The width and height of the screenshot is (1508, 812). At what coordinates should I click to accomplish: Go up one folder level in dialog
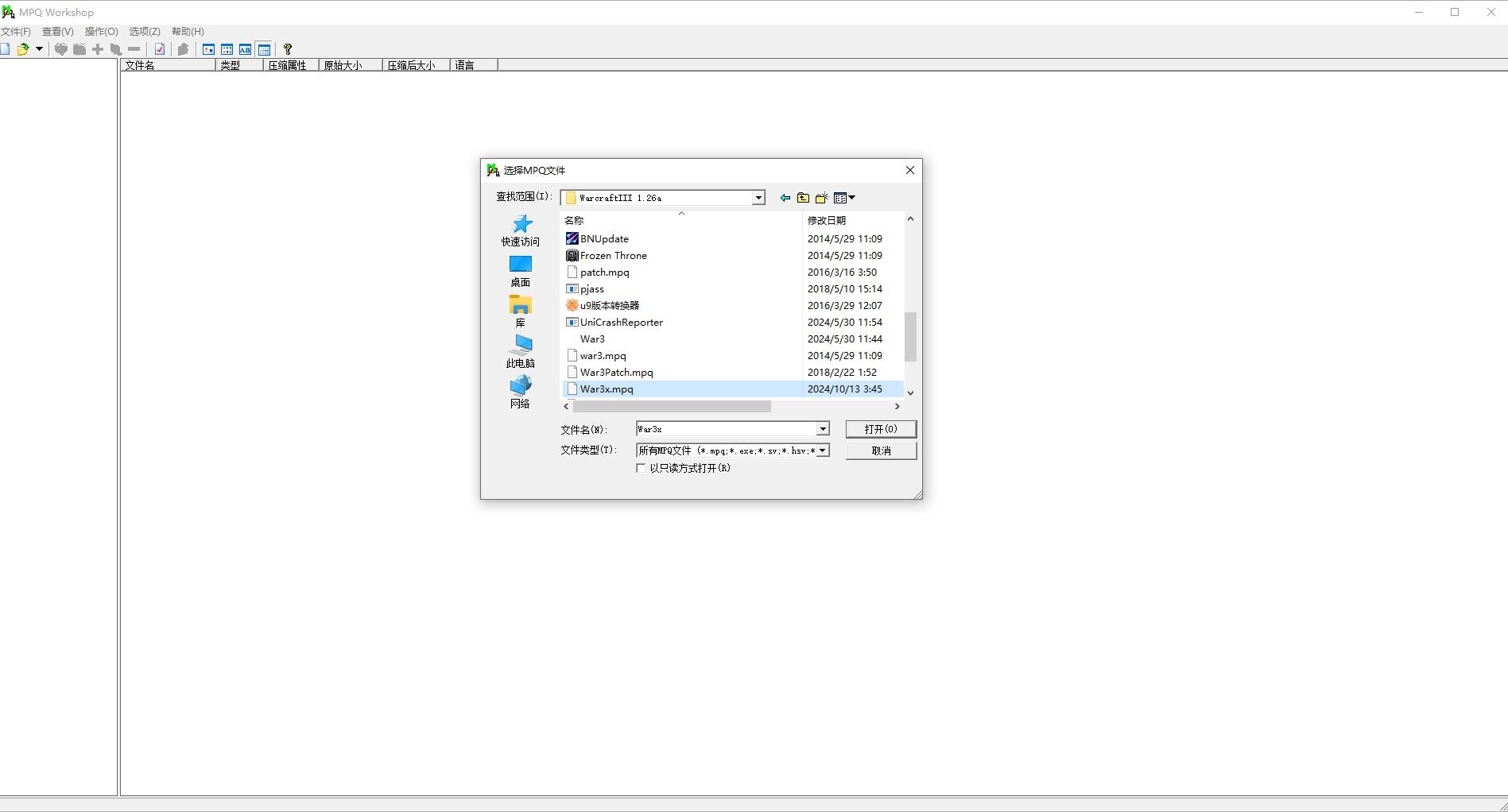tap(803, 198)
